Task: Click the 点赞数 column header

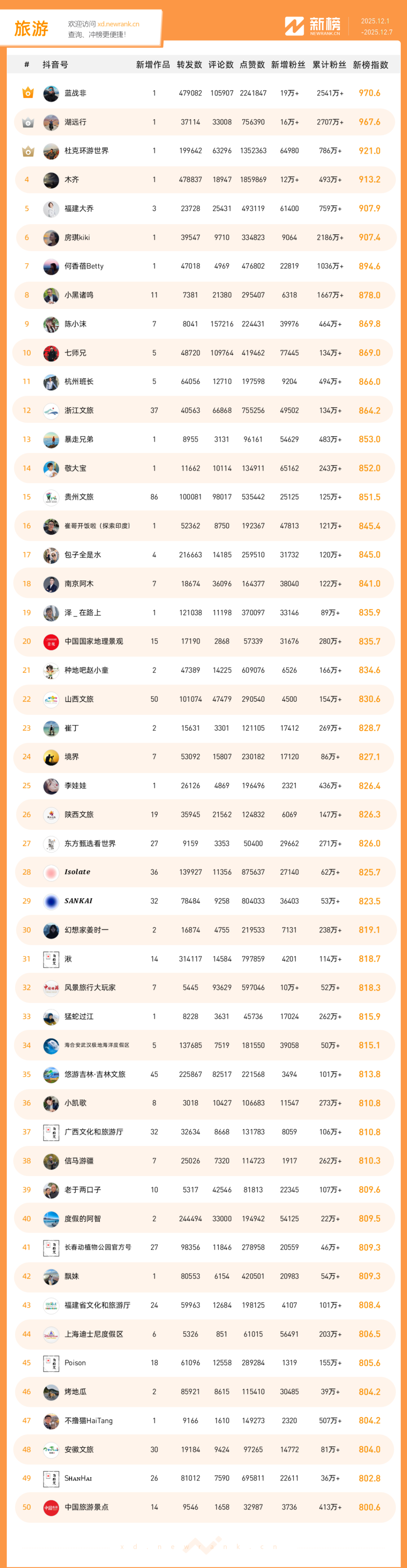Action: click(x=252, y=65)
